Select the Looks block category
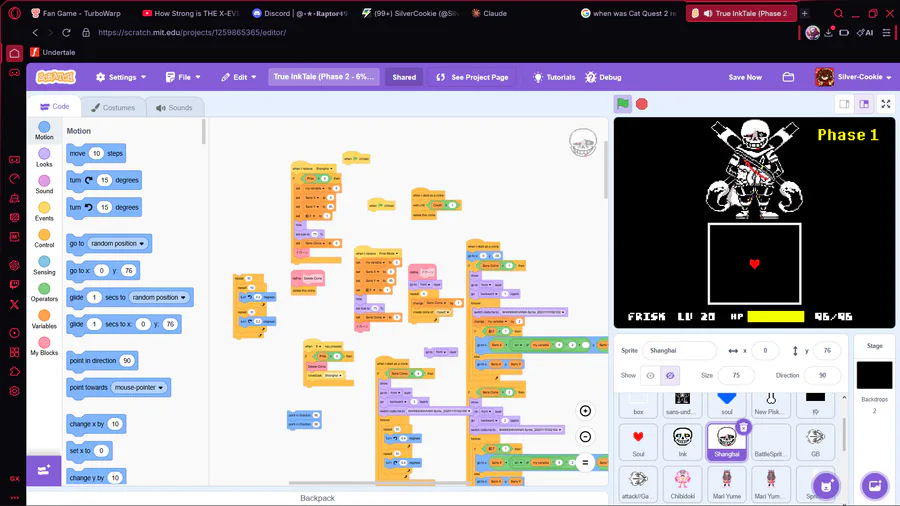This screenshot has height=506, width=900. [x=44, y=157]
